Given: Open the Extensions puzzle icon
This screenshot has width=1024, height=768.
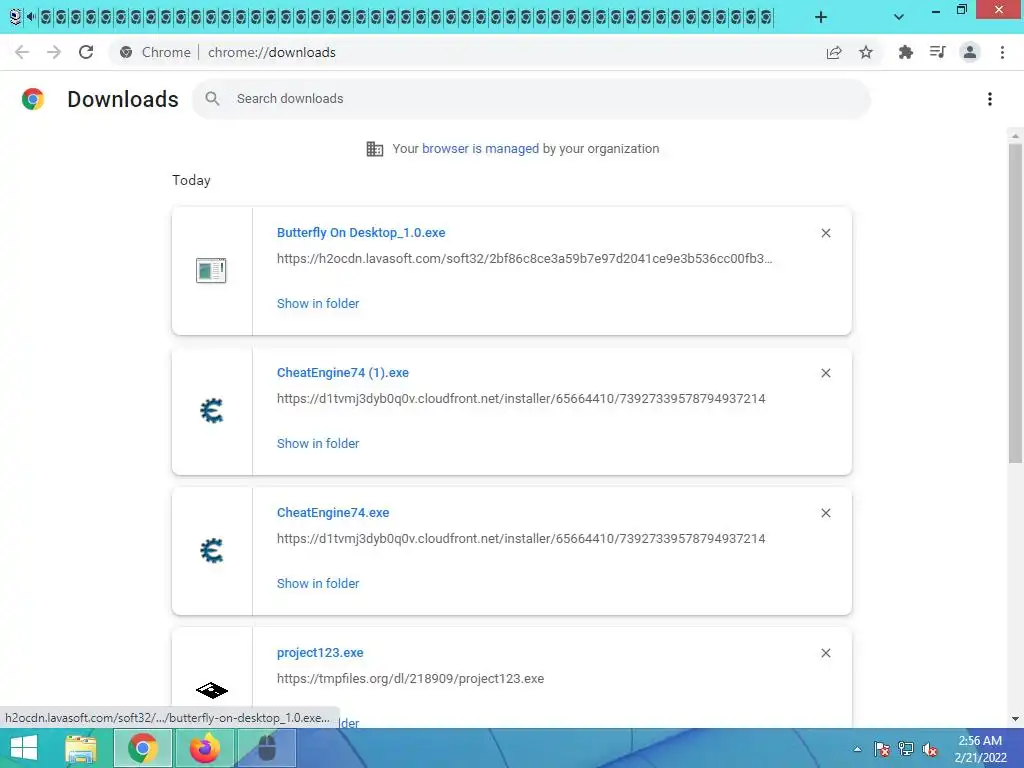Looking at the screenshot, I should coord(905,52).
